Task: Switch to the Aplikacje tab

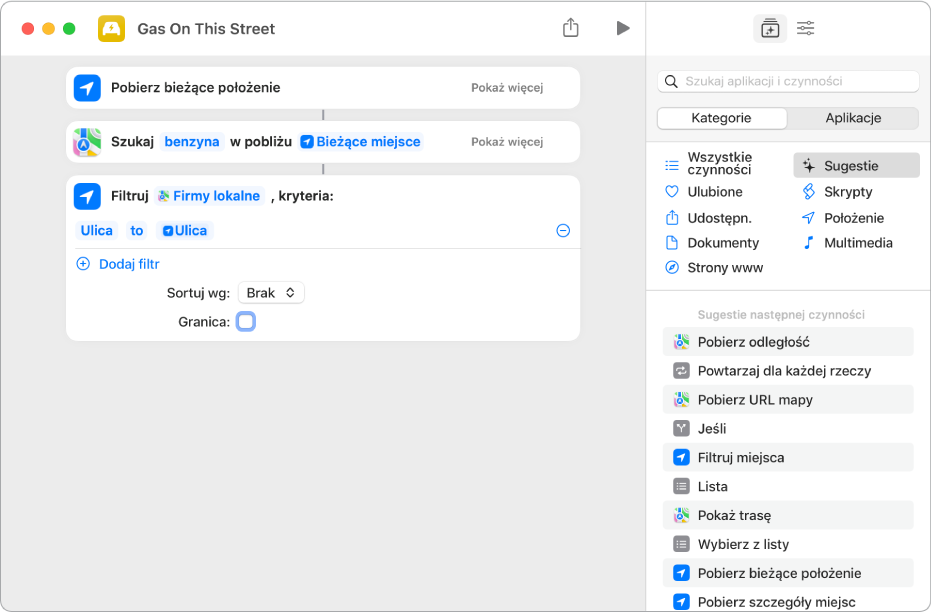Action: pyautogui.click(x=853, y=118)
